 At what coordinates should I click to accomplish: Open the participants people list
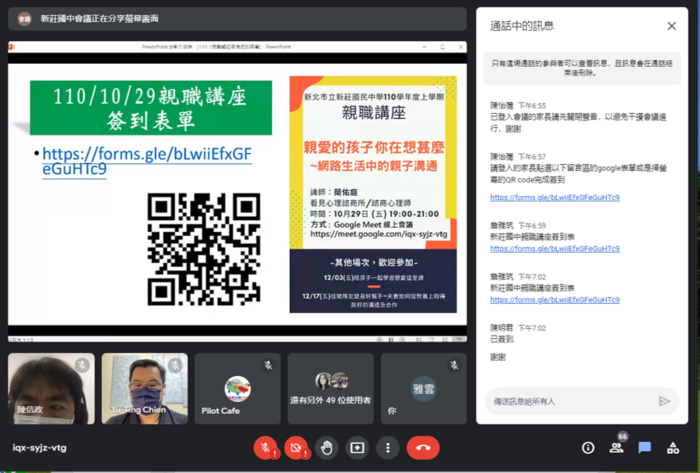[617, 448]
